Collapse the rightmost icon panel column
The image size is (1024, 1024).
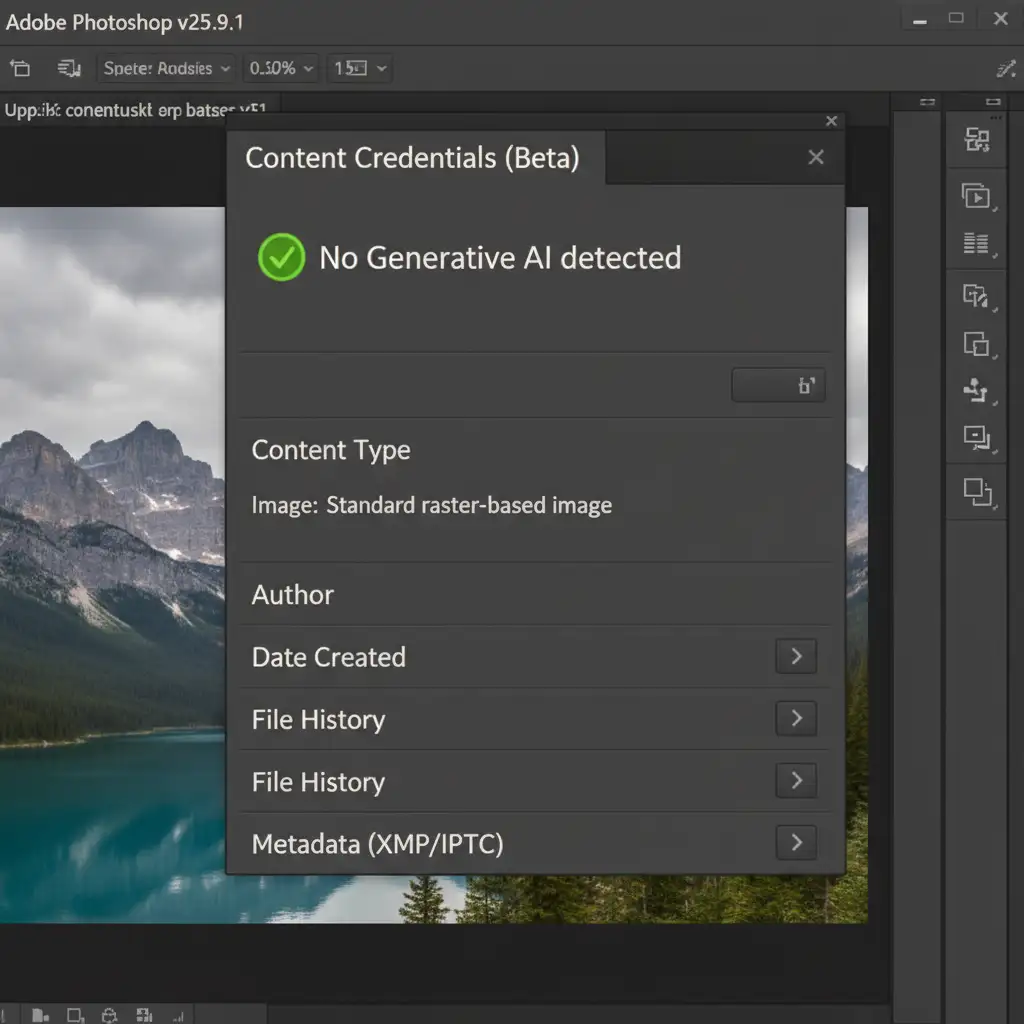(992, 101)
